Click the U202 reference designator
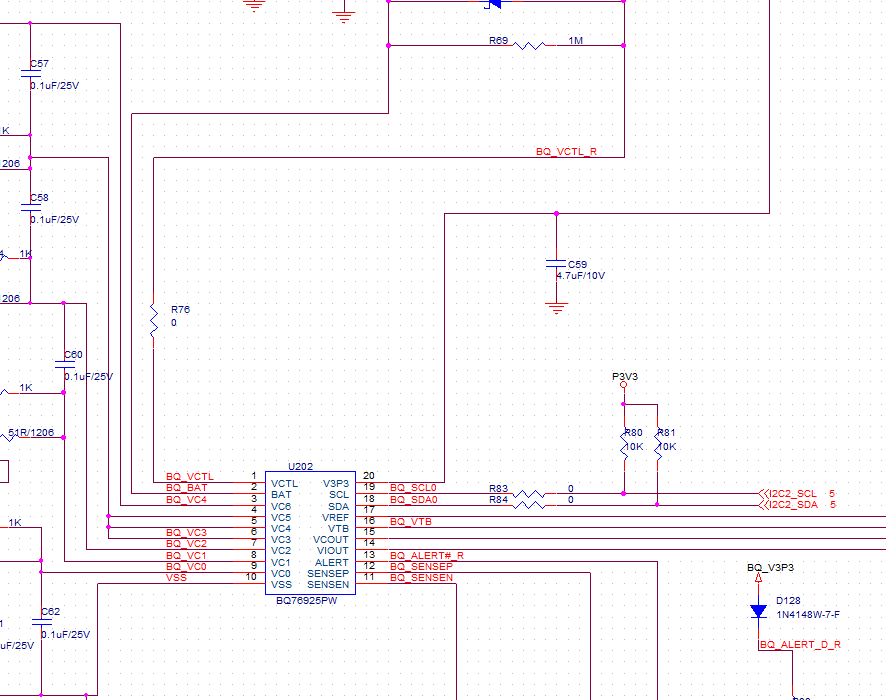The height and width of the screenshot is (700, 886). [300, 467]
